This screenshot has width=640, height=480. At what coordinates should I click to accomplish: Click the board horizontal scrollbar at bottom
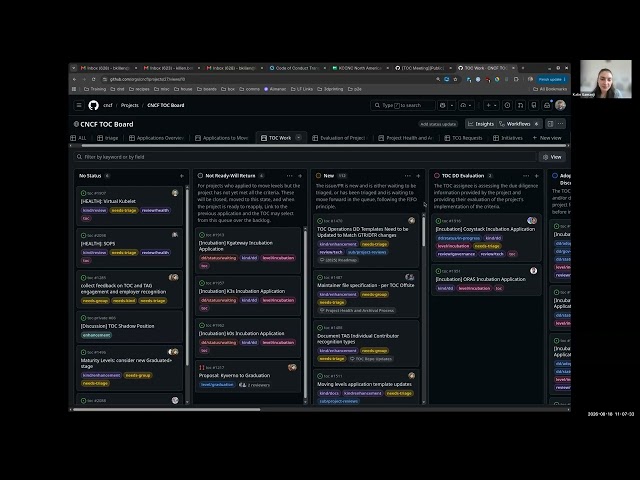167,409
